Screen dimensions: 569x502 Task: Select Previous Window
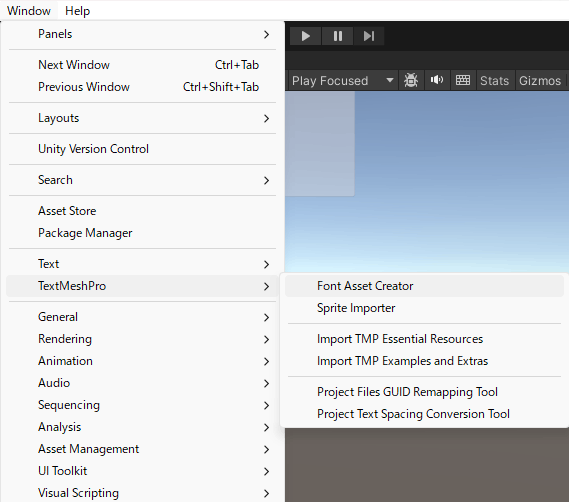(x=142, y=87)
